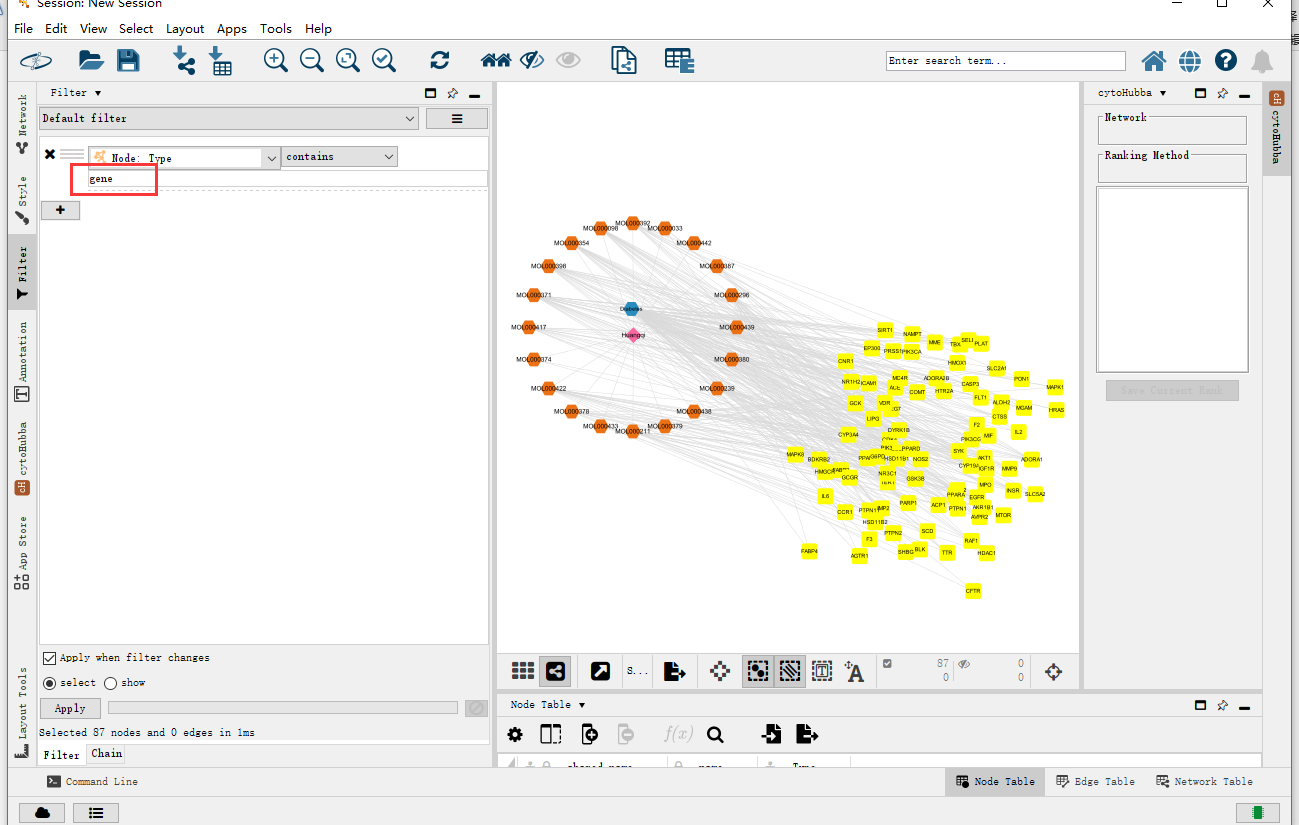Image resolution: width=1299 pixels, height=825 pixels.
Task: Switch to Network Table tab
Action: (x=1204, y=782)
